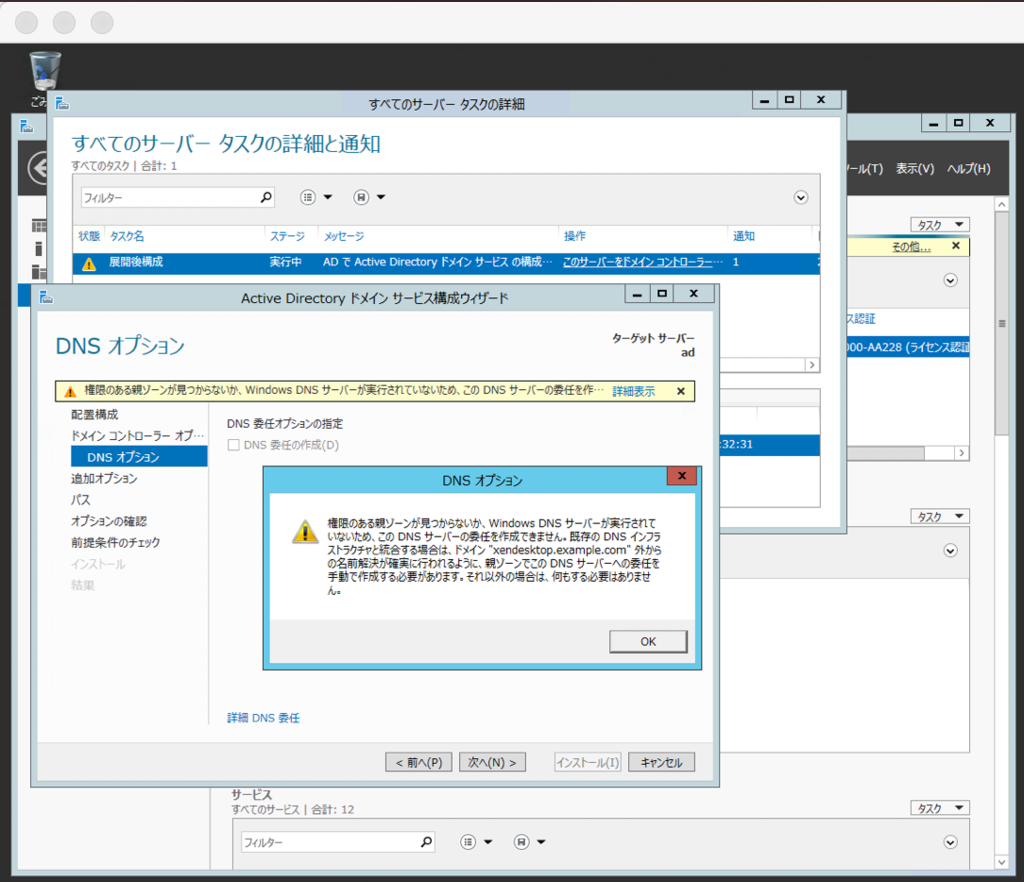Sort by タスク名 column header

click(x=127, y=236)
